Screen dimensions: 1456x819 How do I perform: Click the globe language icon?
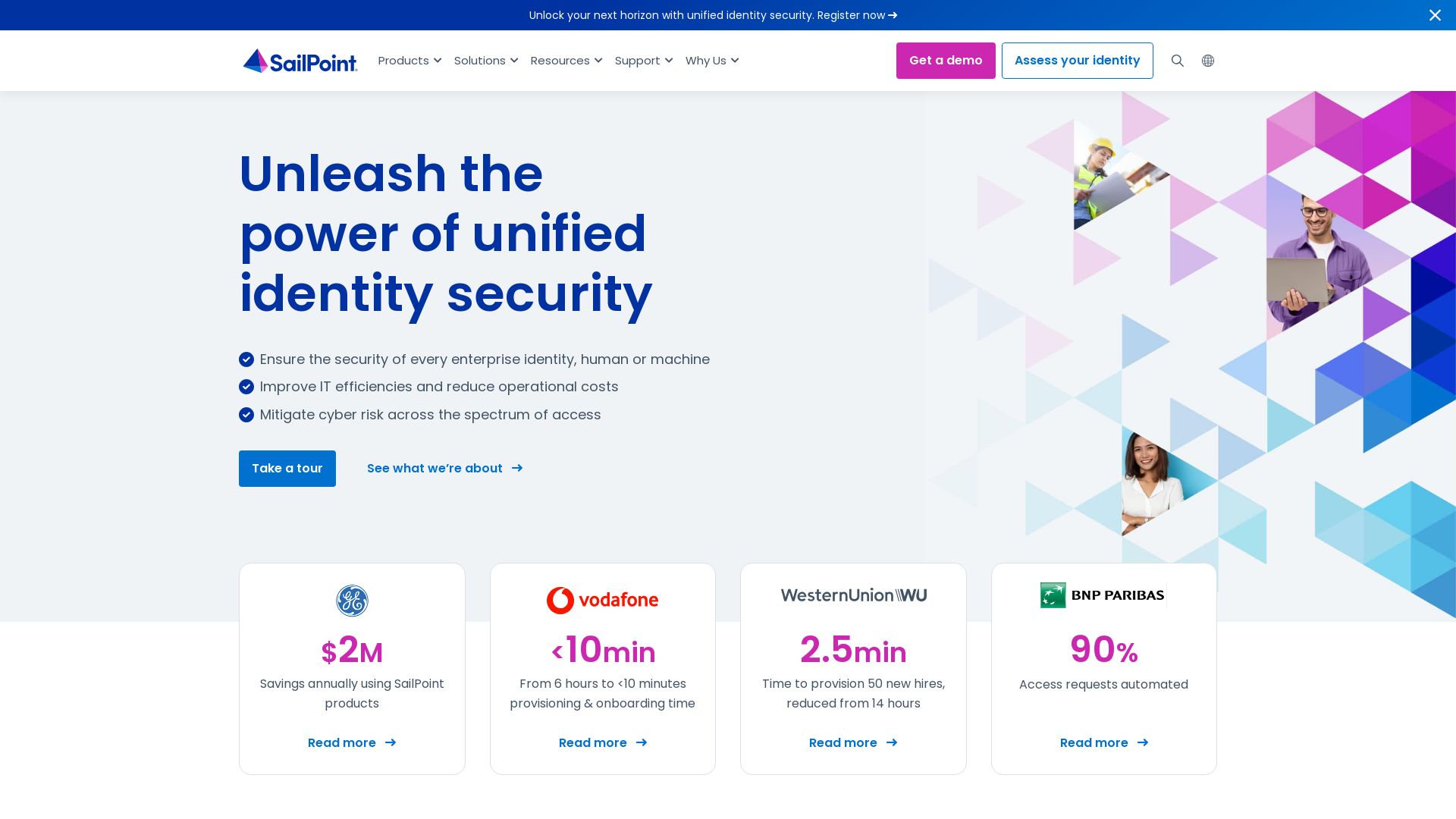tap(1208, 61)
